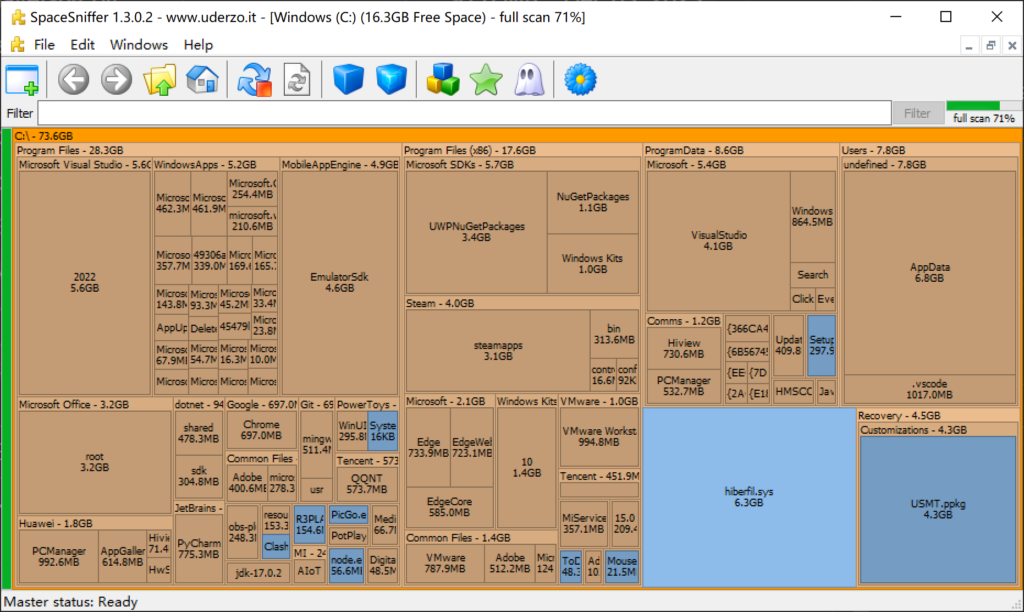The width and height of the screenshot is (1024, 612).
Task: Enable file classes style colored cubes
Action: (x=443, y=80)
